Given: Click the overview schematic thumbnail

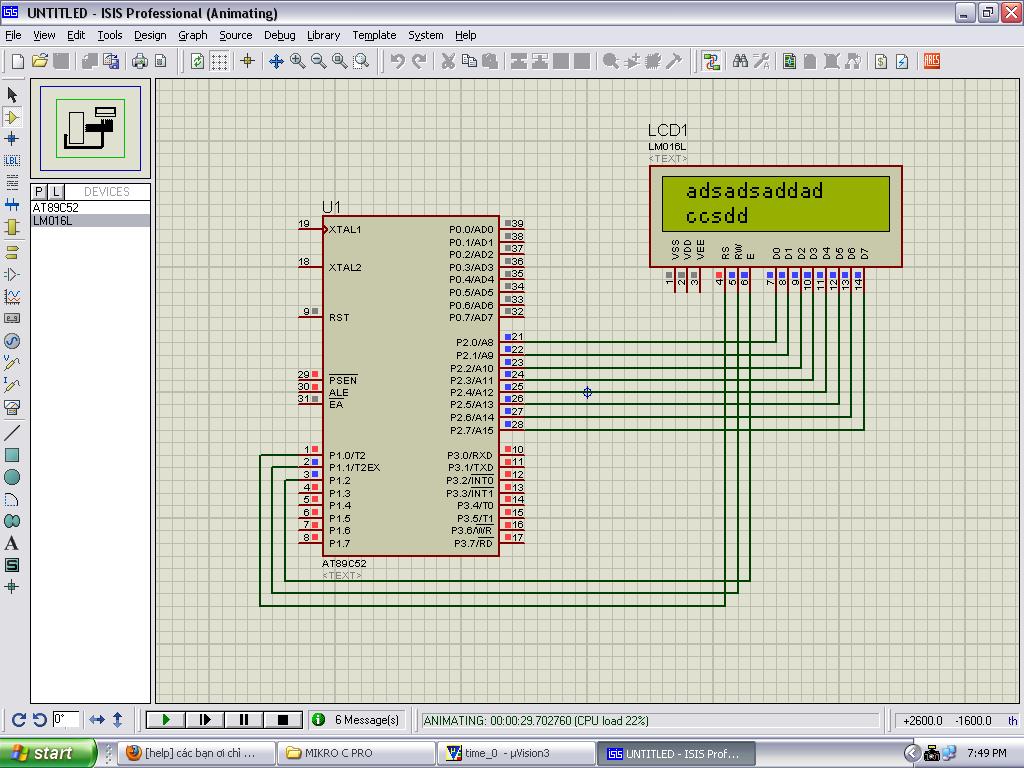Looking at the screenshot, I should coord(90,128).
